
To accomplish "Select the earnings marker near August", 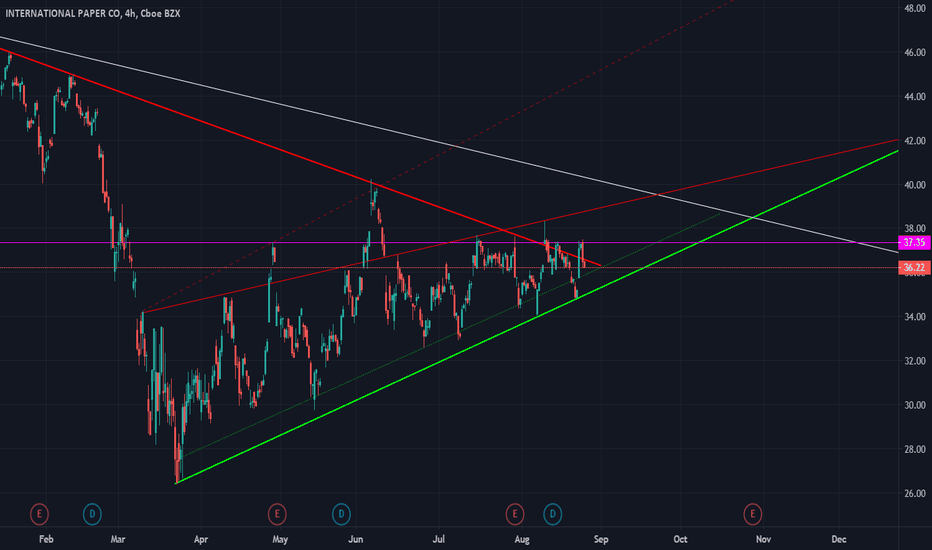I will click(515, 514).
